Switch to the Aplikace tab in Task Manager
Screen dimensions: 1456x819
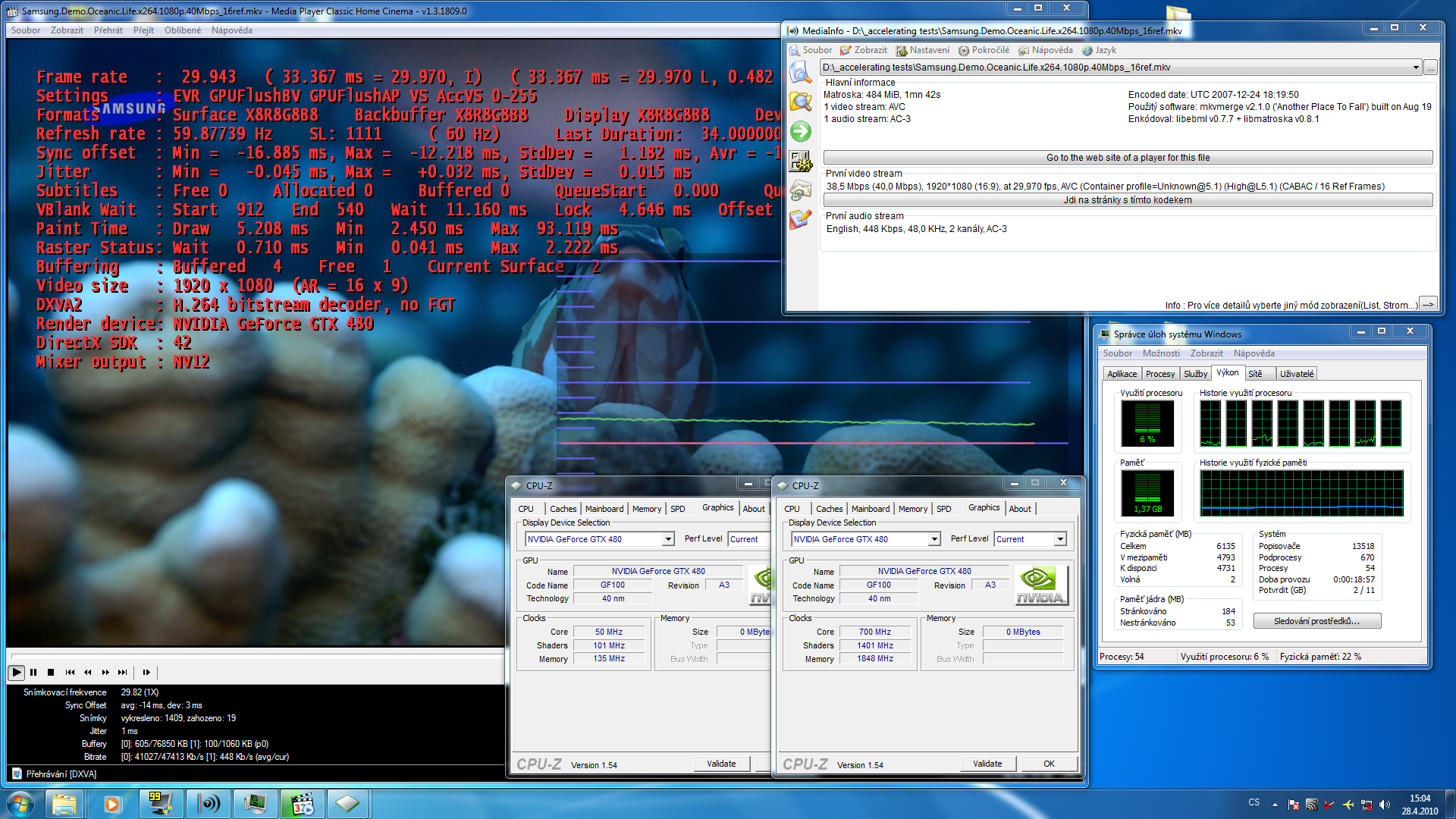pos(1122,374)
